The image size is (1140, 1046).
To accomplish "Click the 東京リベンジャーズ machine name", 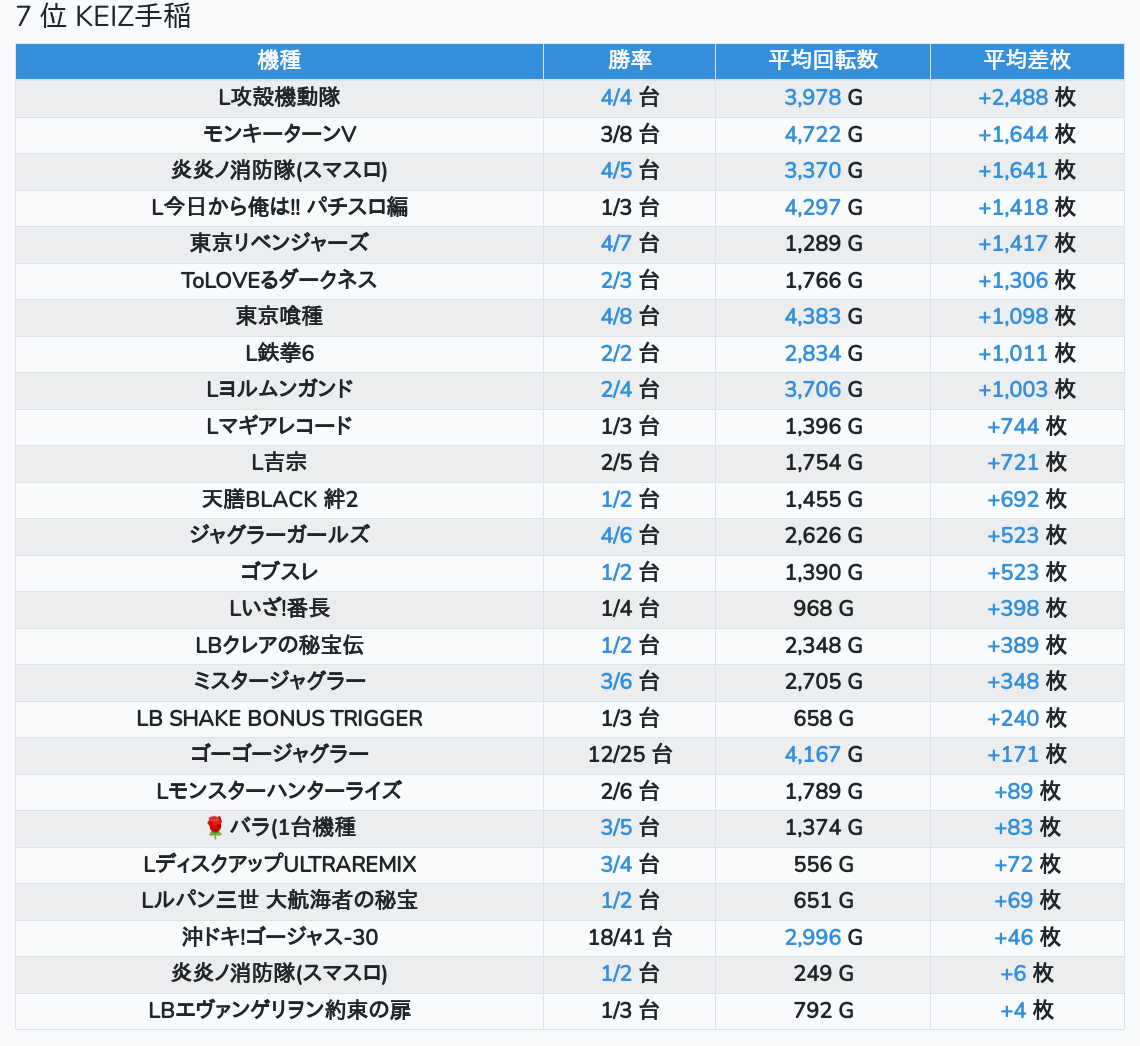I will [279, 243].
